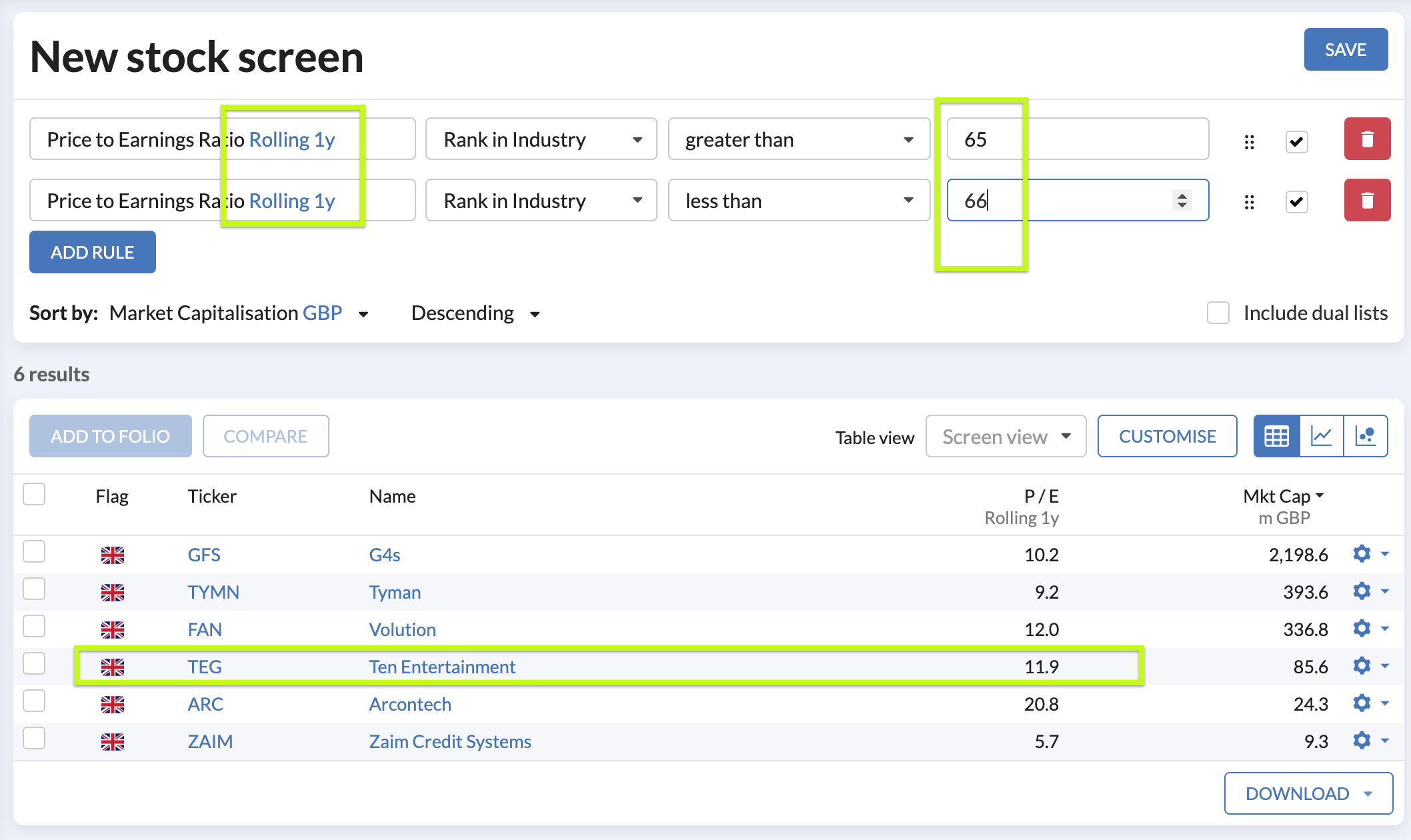Grab the drag handle of the first rule
1411x840 pixels.
point(1249,141)
